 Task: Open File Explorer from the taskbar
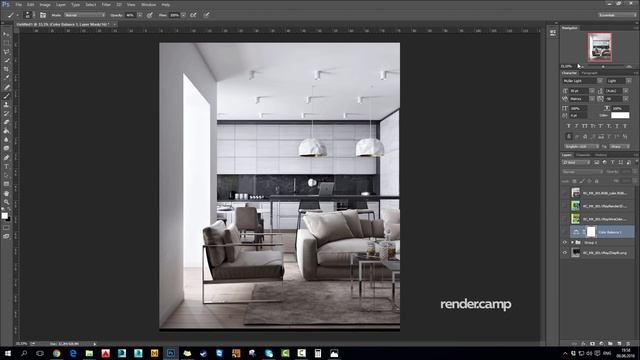pos(89,353)
